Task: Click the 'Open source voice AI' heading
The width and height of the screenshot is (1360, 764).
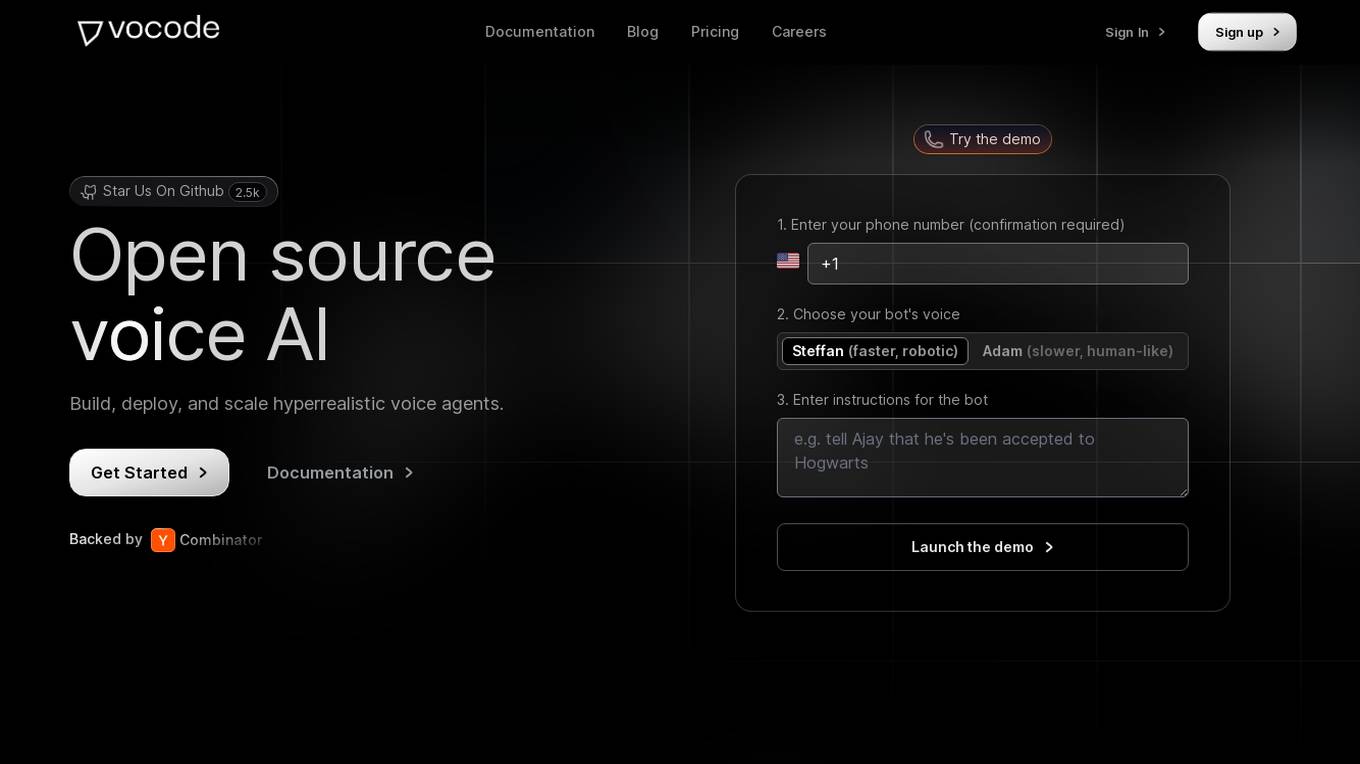Action: (283, 294)
